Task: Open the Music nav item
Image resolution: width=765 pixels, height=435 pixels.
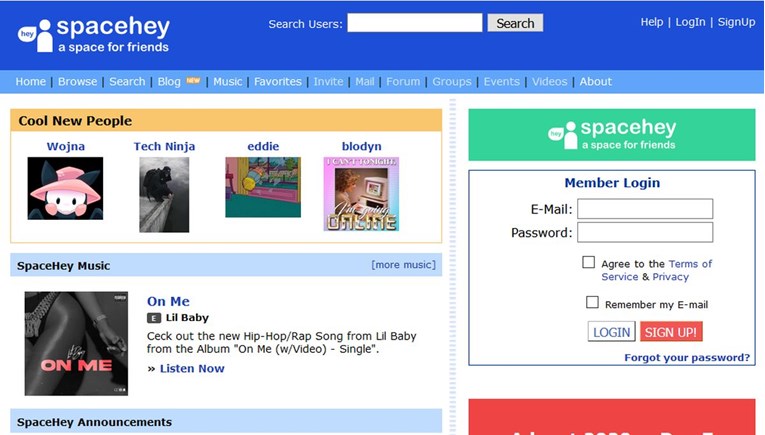Action: click(x=228, y=81)
